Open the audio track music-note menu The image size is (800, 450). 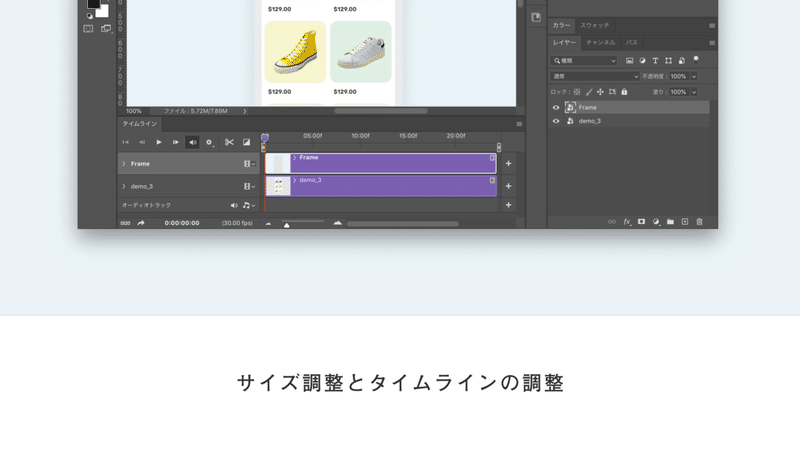point(249,205)
